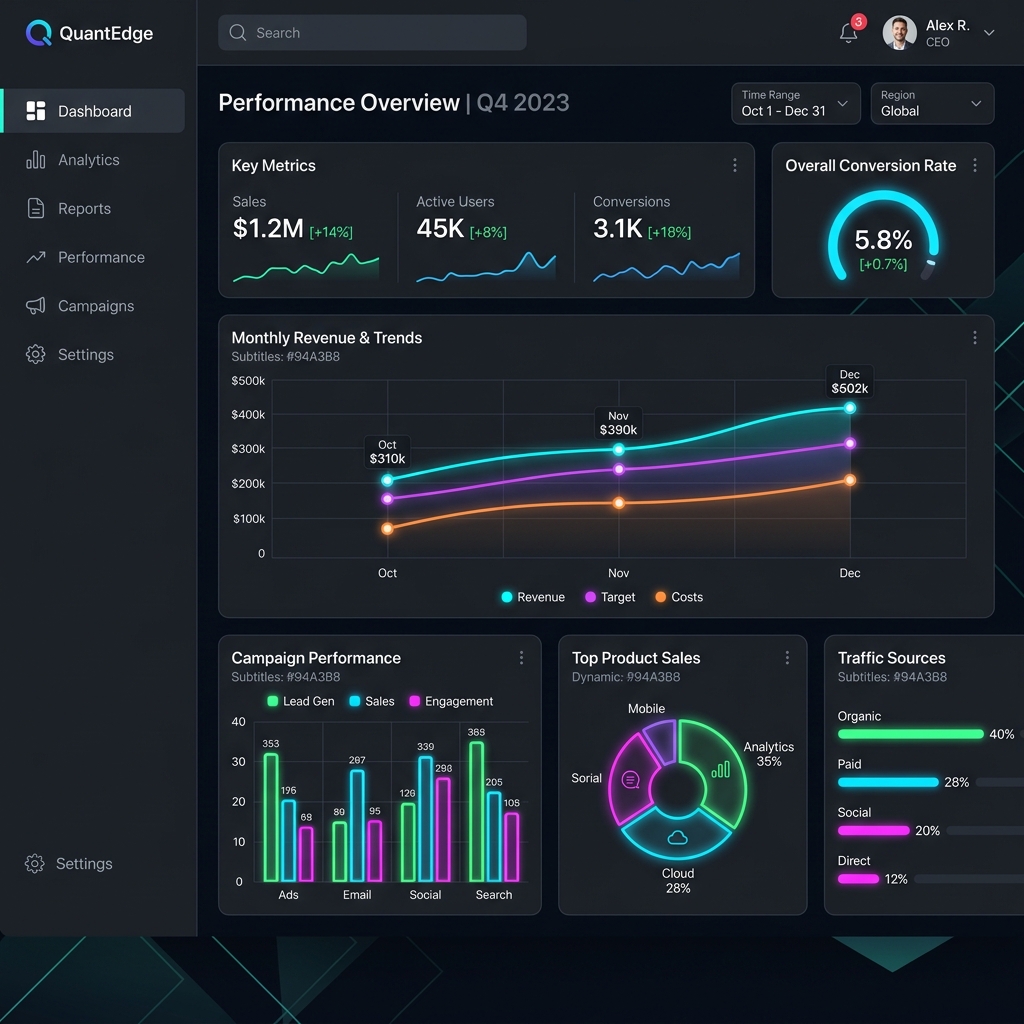Click the Nov revenue data point
The height and width of the screenshot is (1024, 1024).
618,449
